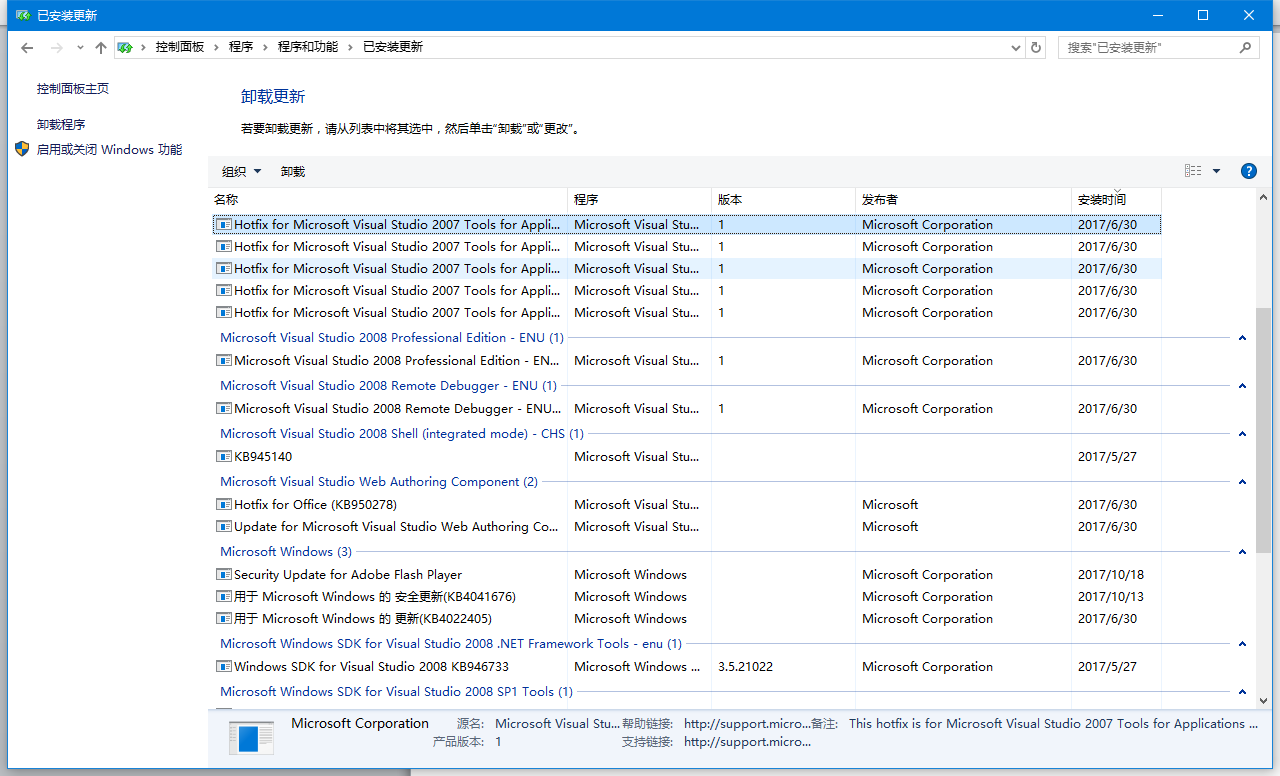Click the vertical scrollbar down arrow
Viewport: 1280px width, 776px height.
[1264, 701]
